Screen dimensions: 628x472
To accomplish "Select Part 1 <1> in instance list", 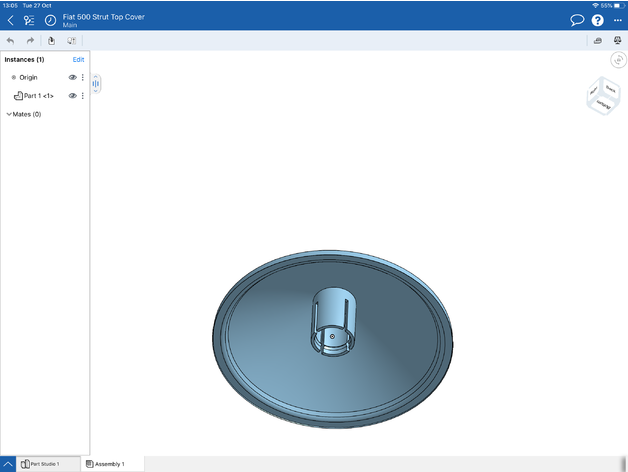I will pyautogui.click(x=45, y=96).
